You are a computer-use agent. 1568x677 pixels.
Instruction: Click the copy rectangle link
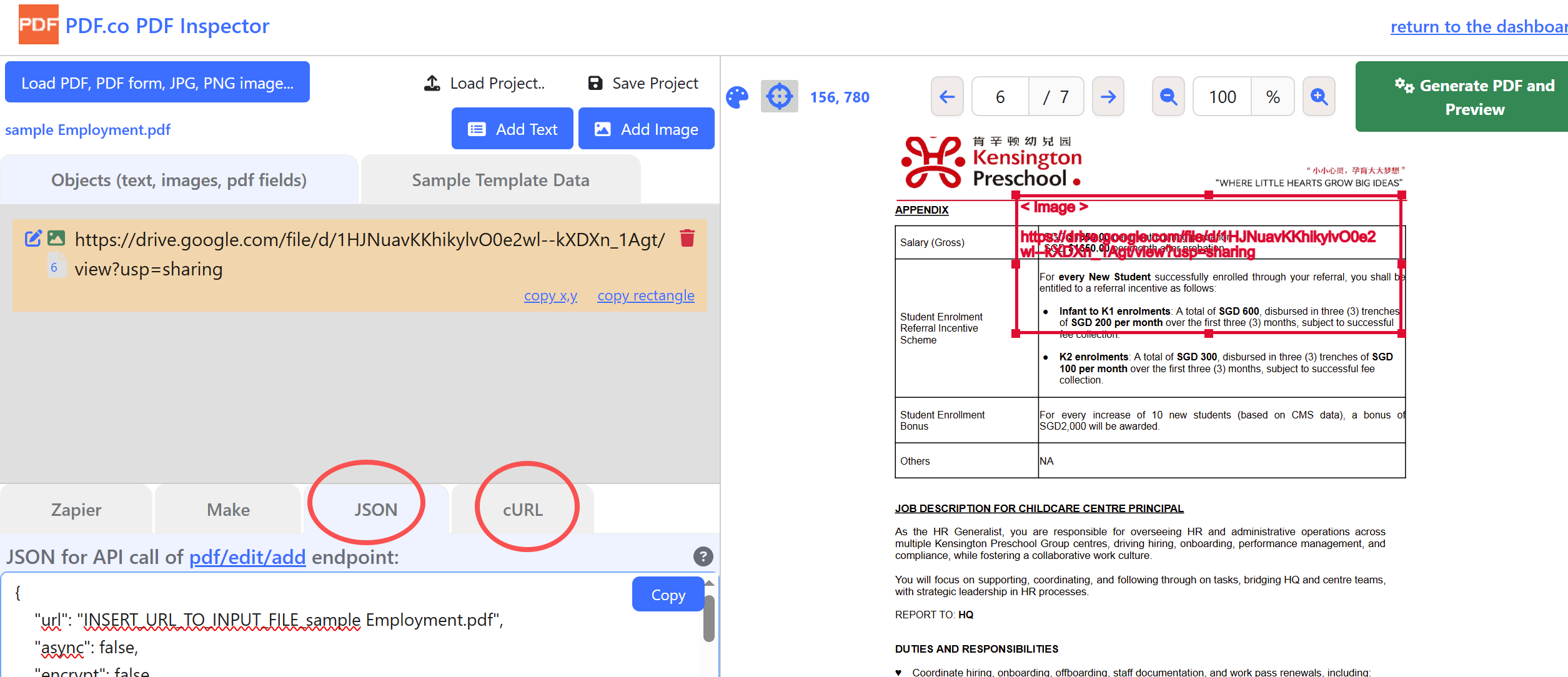coord(645,295)
